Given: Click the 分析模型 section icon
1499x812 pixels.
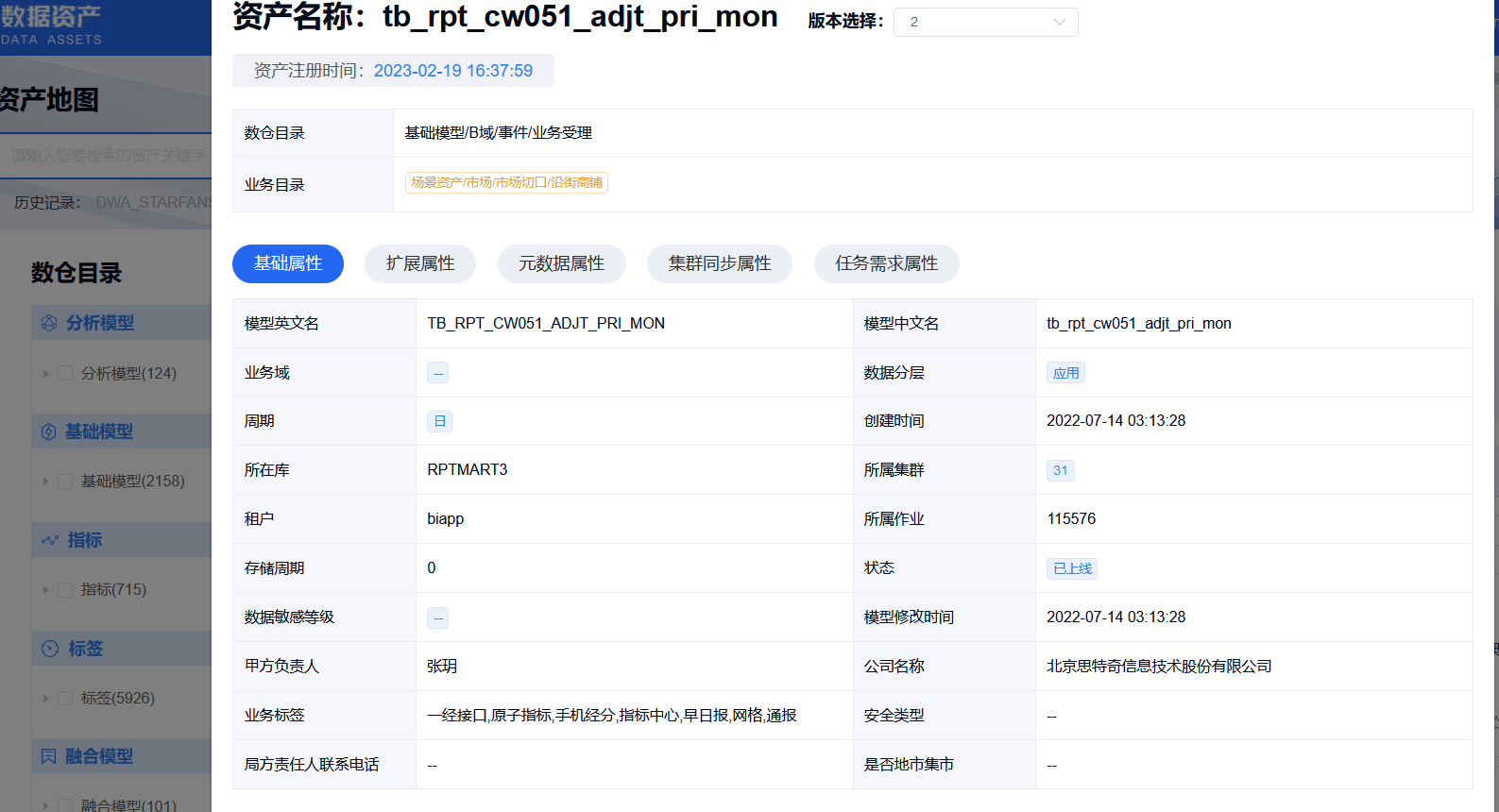Looking at the screenshot, I should coord(49,323).
